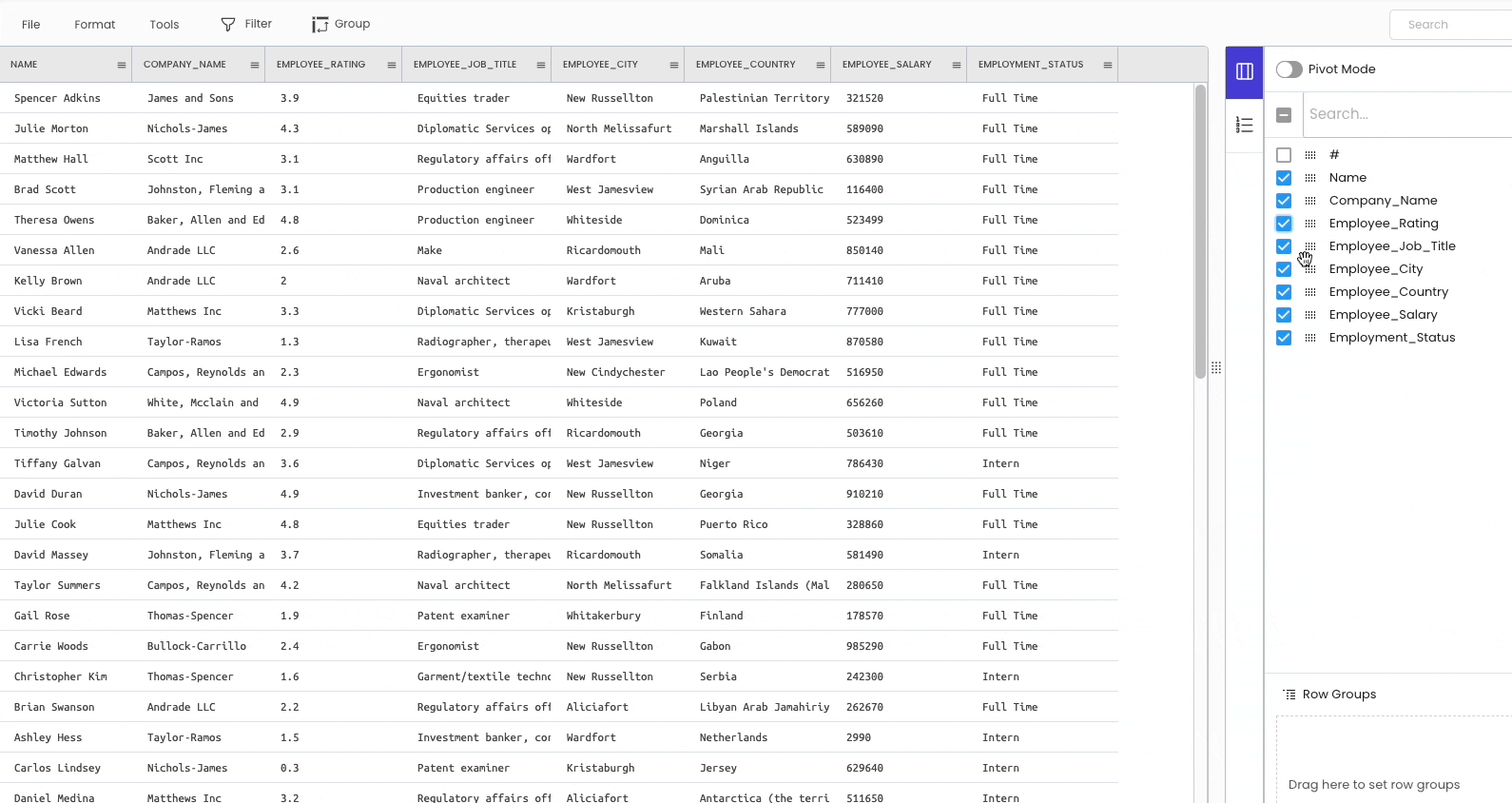
Task: Toggle Pivot Mode switch
Action: coord(1289,69)
